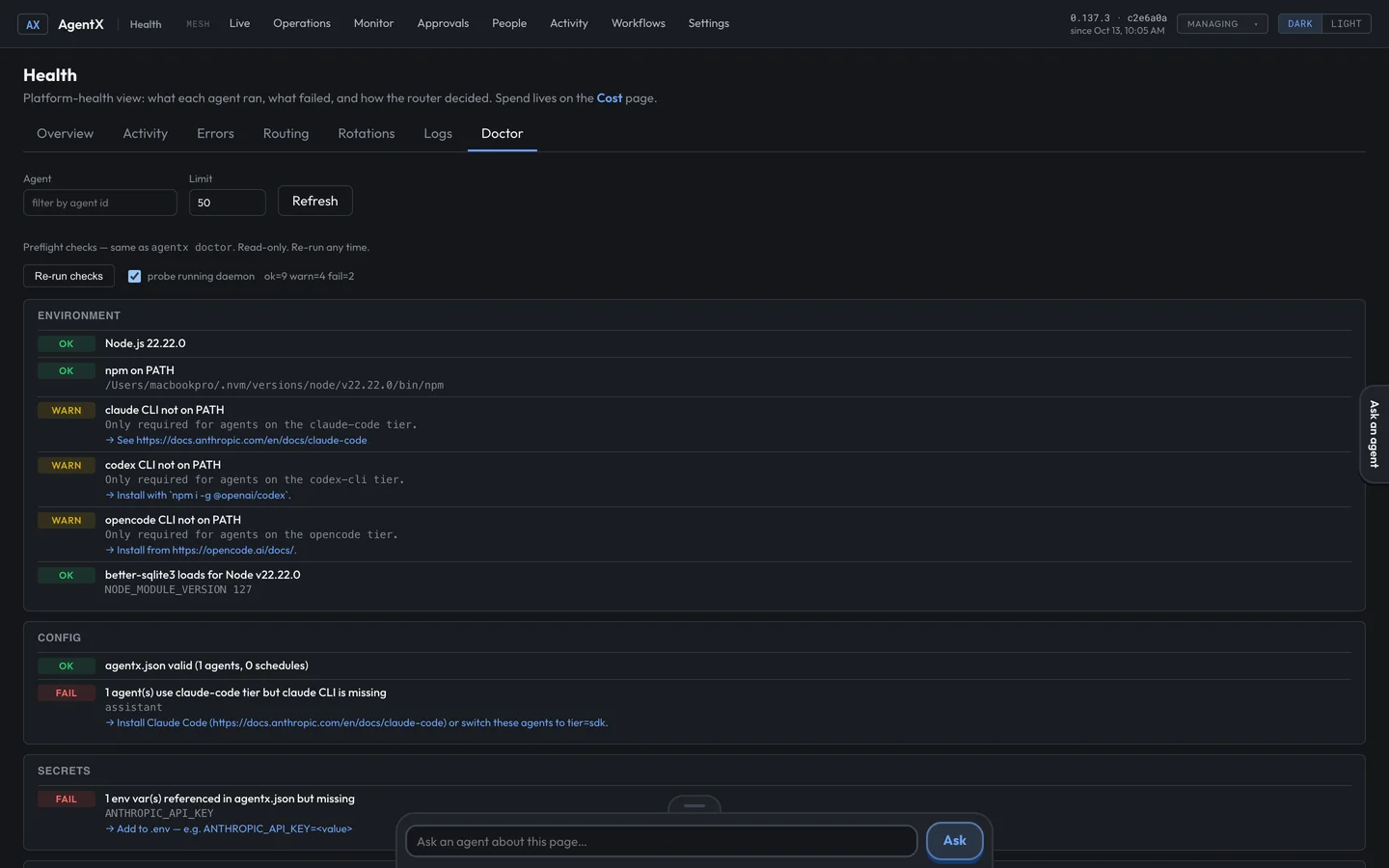Click the Health breadcrumb label
The image size is (1389, 868).
pyautogui.click(x=146, y=24)
